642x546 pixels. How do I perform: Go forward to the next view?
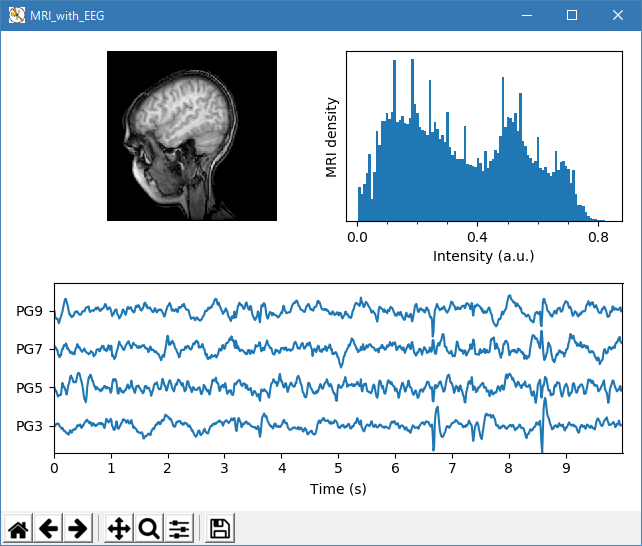point(78,528)
